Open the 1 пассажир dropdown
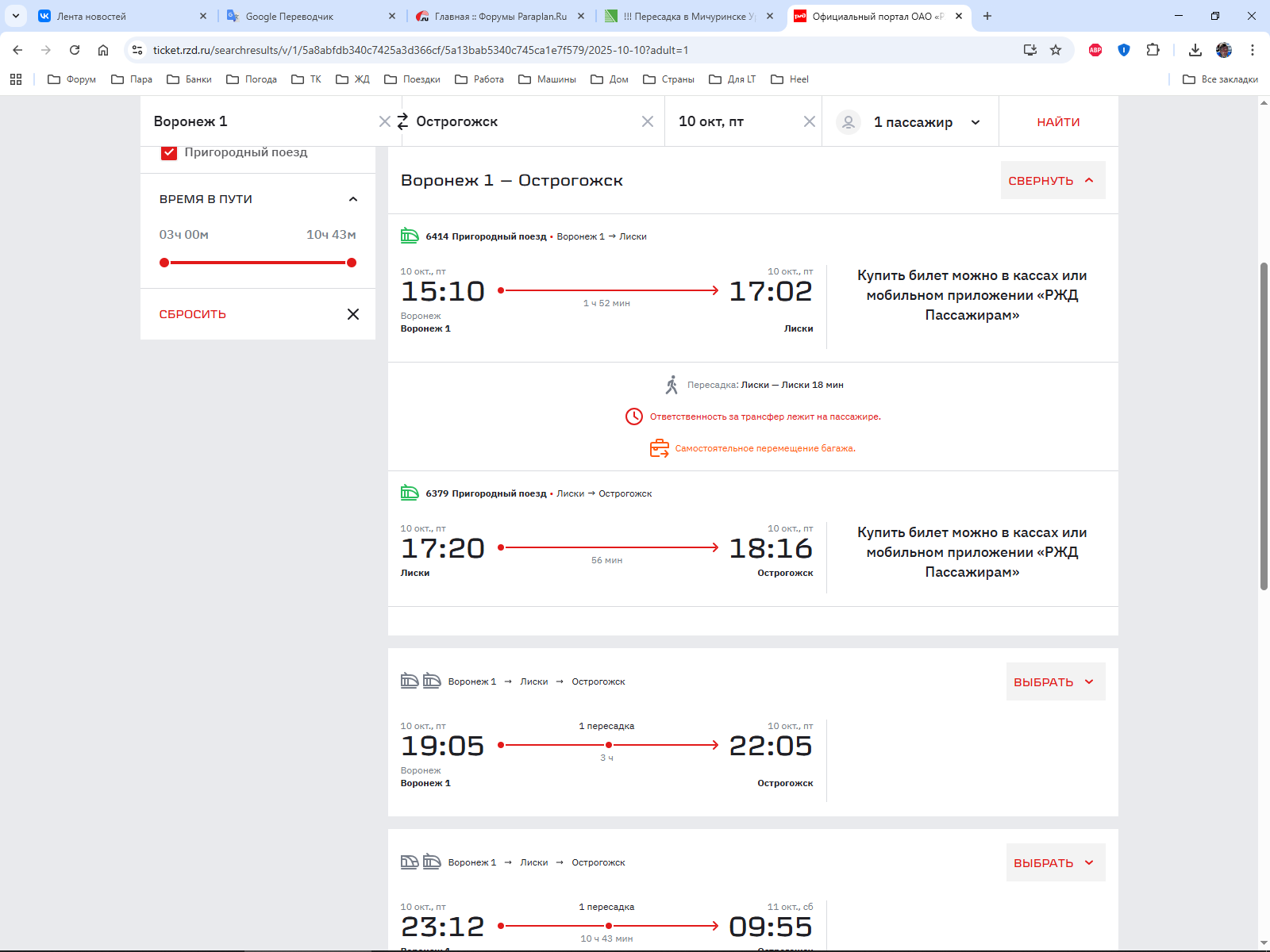 (x=976, y=122)
